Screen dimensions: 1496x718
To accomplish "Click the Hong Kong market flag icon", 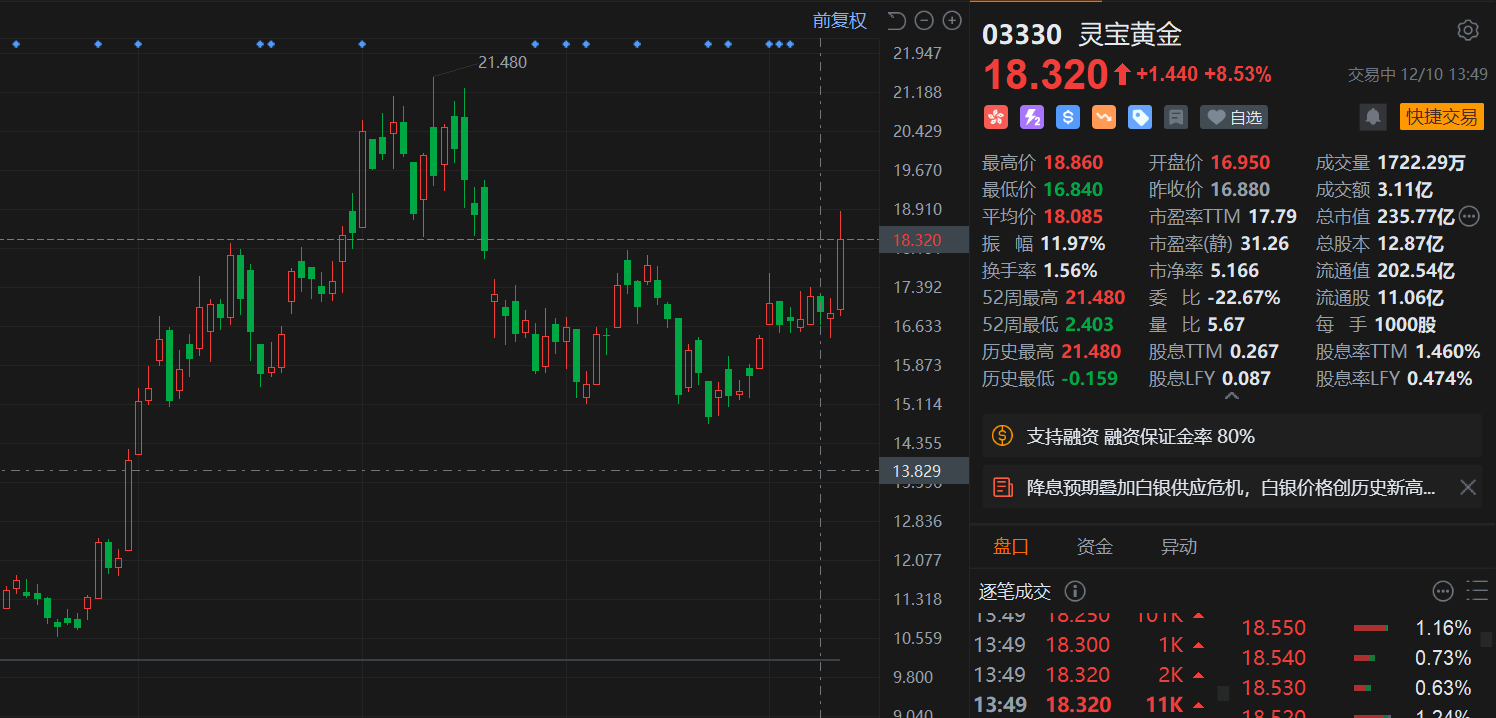I will pos(995,117).
